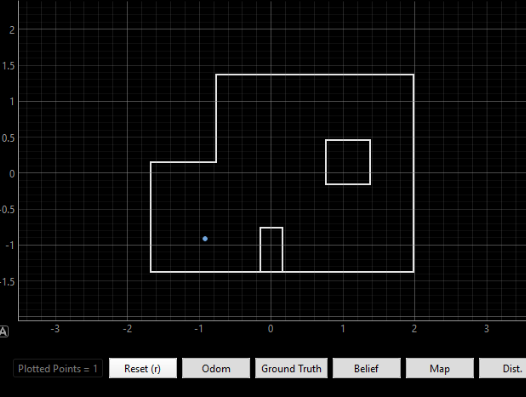
Task: Click the Plotted Points counter field
Action: coord(58,368)
